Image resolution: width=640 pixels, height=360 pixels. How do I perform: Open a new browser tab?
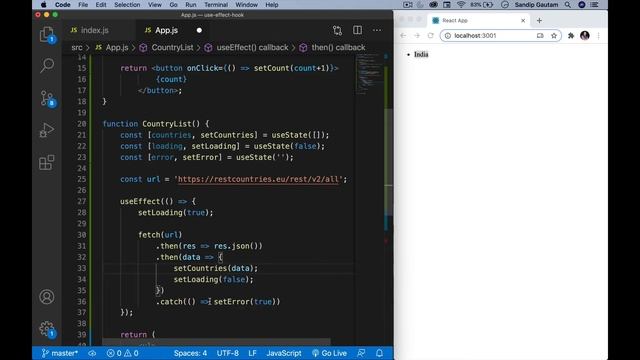coord(539,20)
